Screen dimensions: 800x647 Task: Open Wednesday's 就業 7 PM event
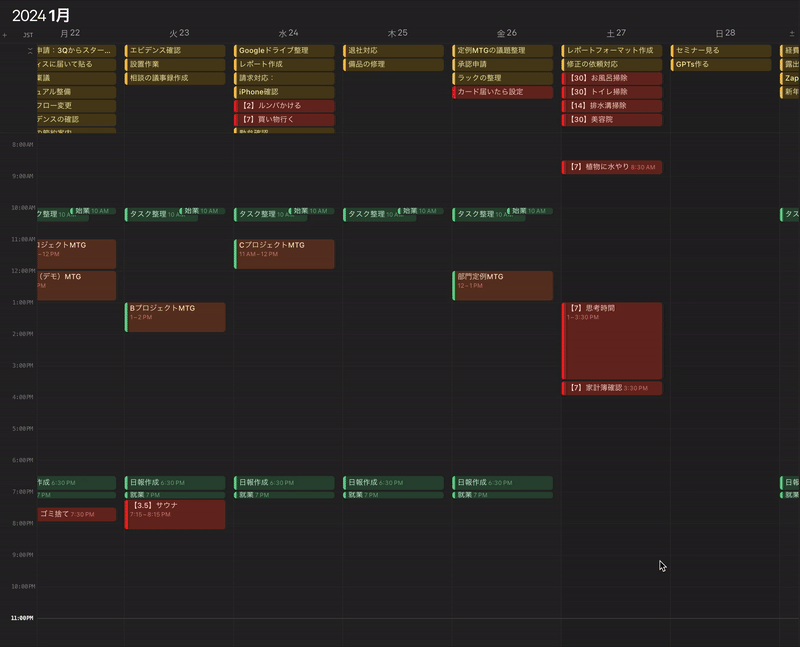(284, 495)
